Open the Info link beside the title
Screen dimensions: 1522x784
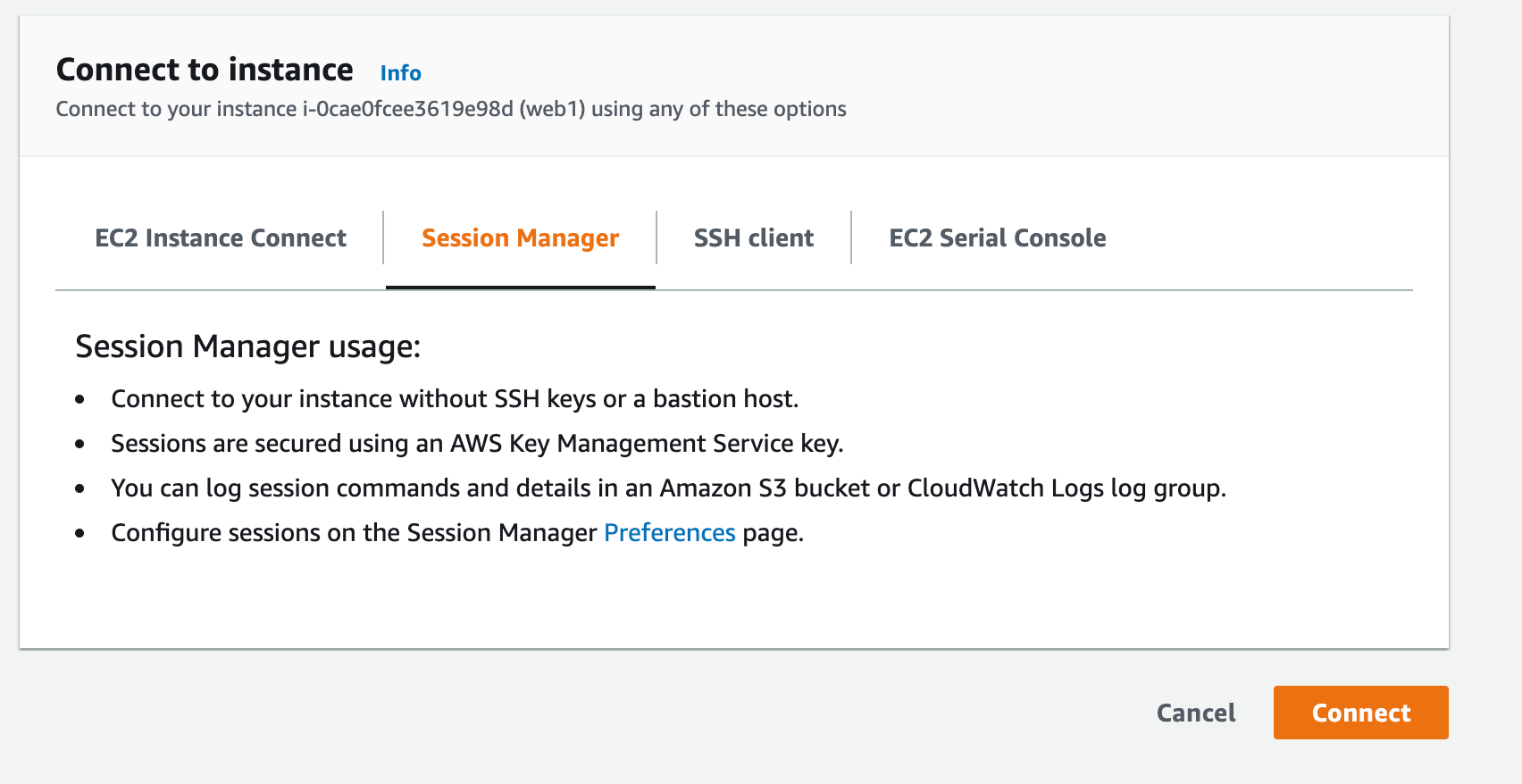(x=400, y=73)
